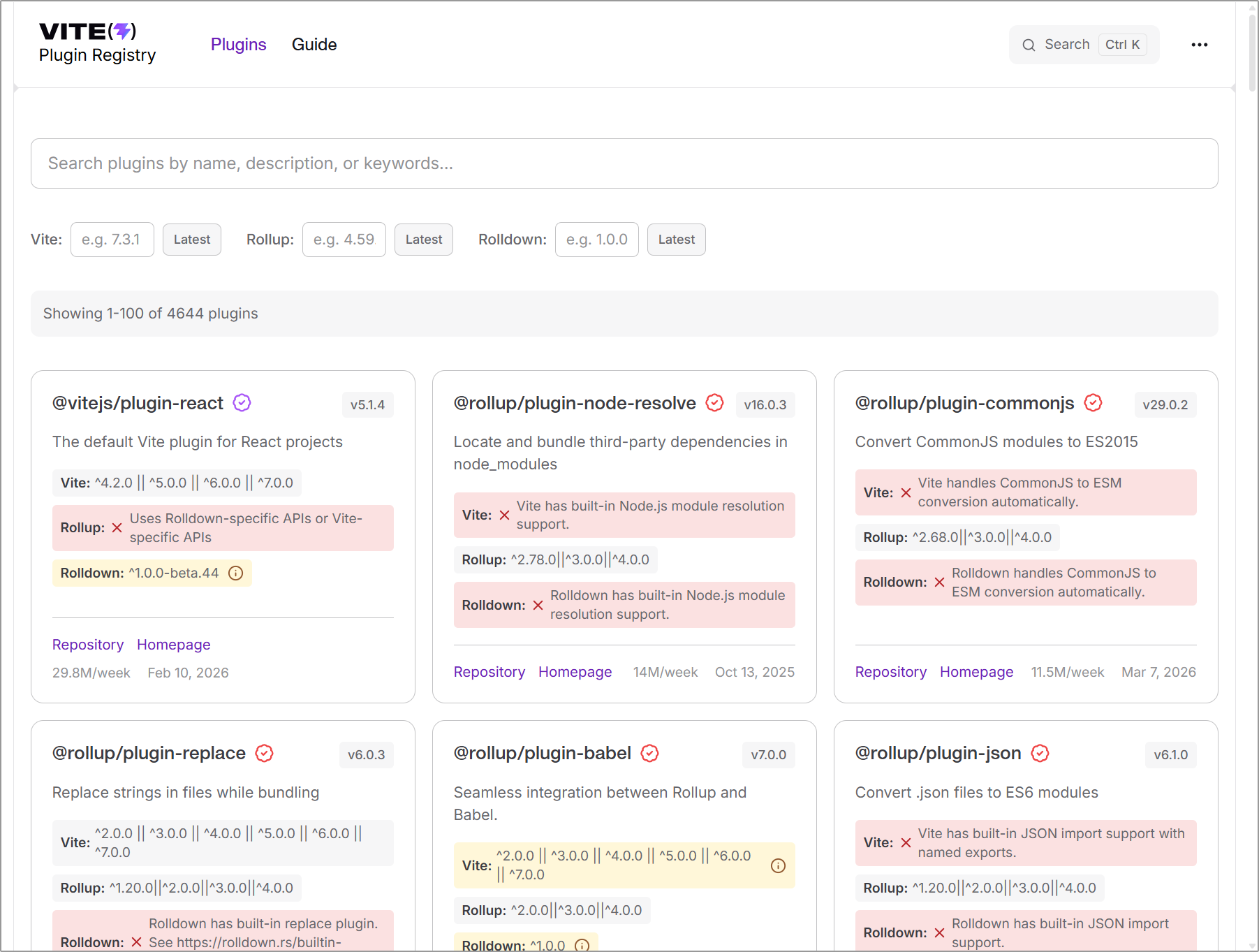The height and width of the screenshot is (952, 1259).
Task: Click plugin-react Vite ^4.2.0 compatibility row
Action: click(177, 483)
